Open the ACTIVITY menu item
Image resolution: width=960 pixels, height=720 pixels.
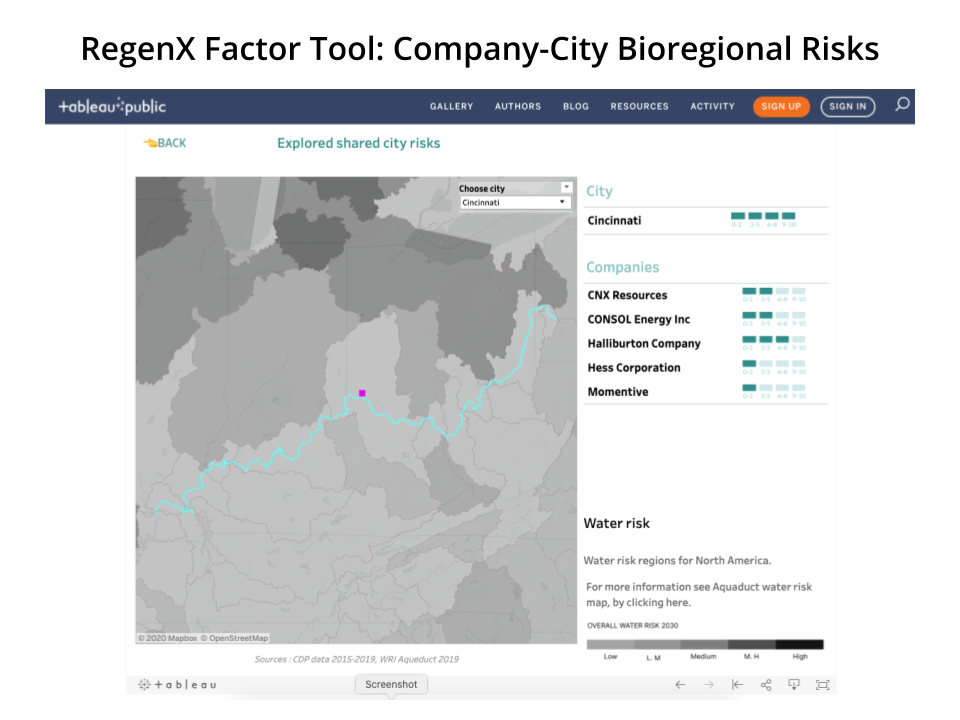pyautogui.click(x=712, y=106)
